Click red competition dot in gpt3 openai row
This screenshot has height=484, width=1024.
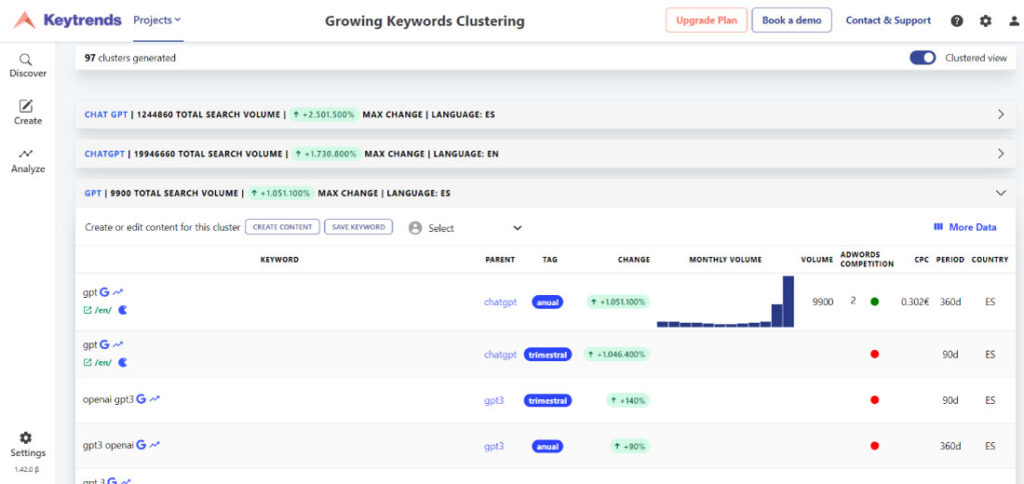(874, 445)
